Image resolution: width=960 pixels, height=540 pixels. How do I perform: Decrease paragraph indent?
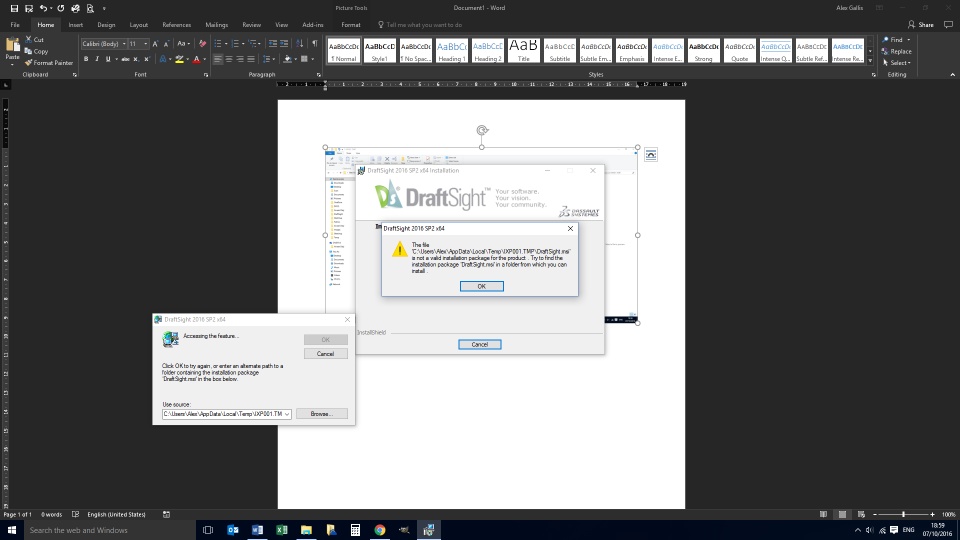pos(273,43)
